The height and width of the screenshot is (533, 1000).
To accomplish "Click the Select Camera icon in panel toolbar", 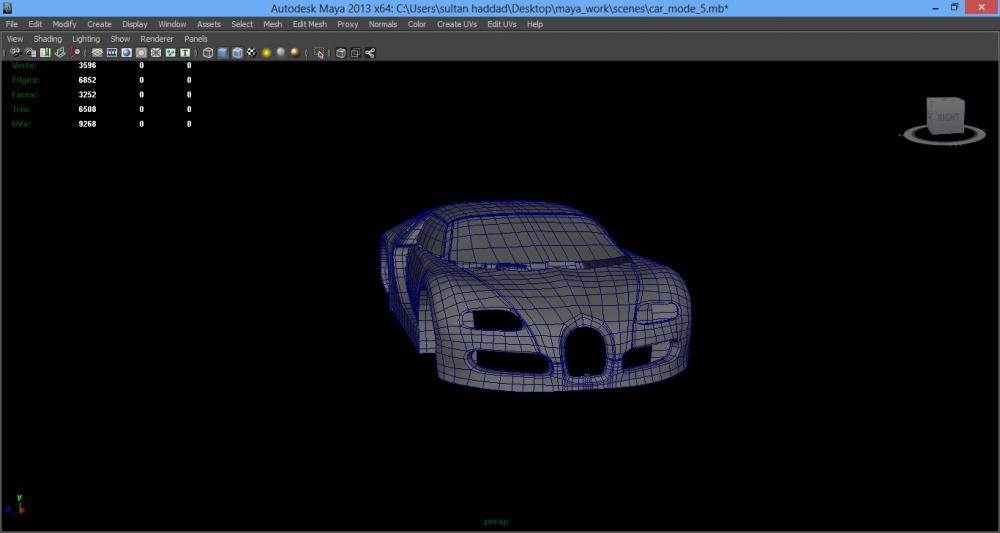I will click(x=15, y=53).
